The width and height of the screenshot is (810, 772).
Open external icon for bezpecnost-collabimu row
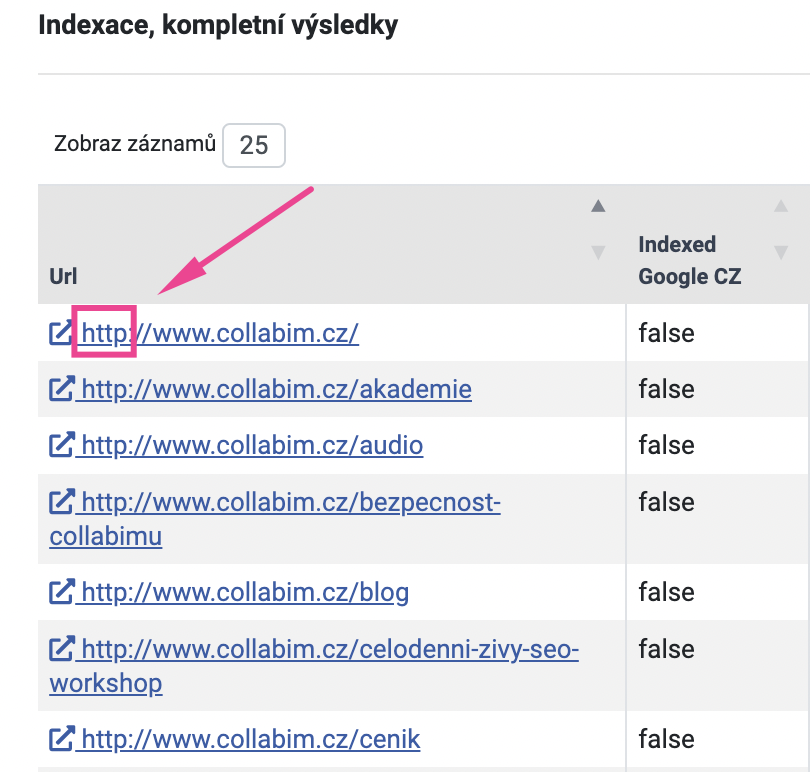pos(62,502)
